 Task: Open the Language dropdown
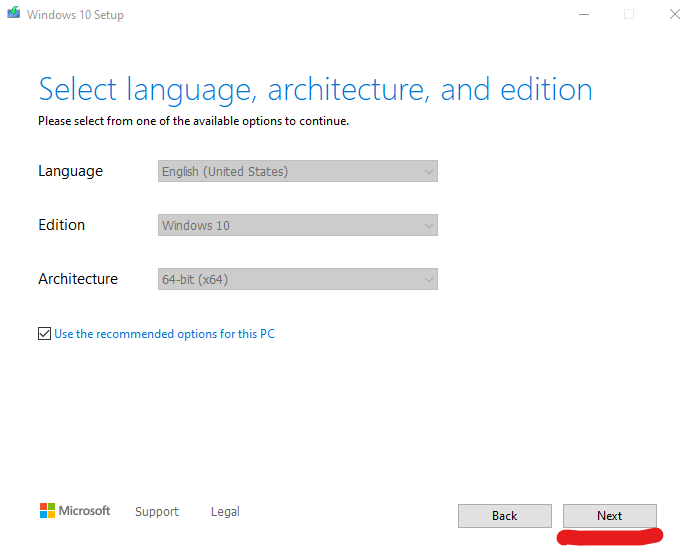pos(297,171)
